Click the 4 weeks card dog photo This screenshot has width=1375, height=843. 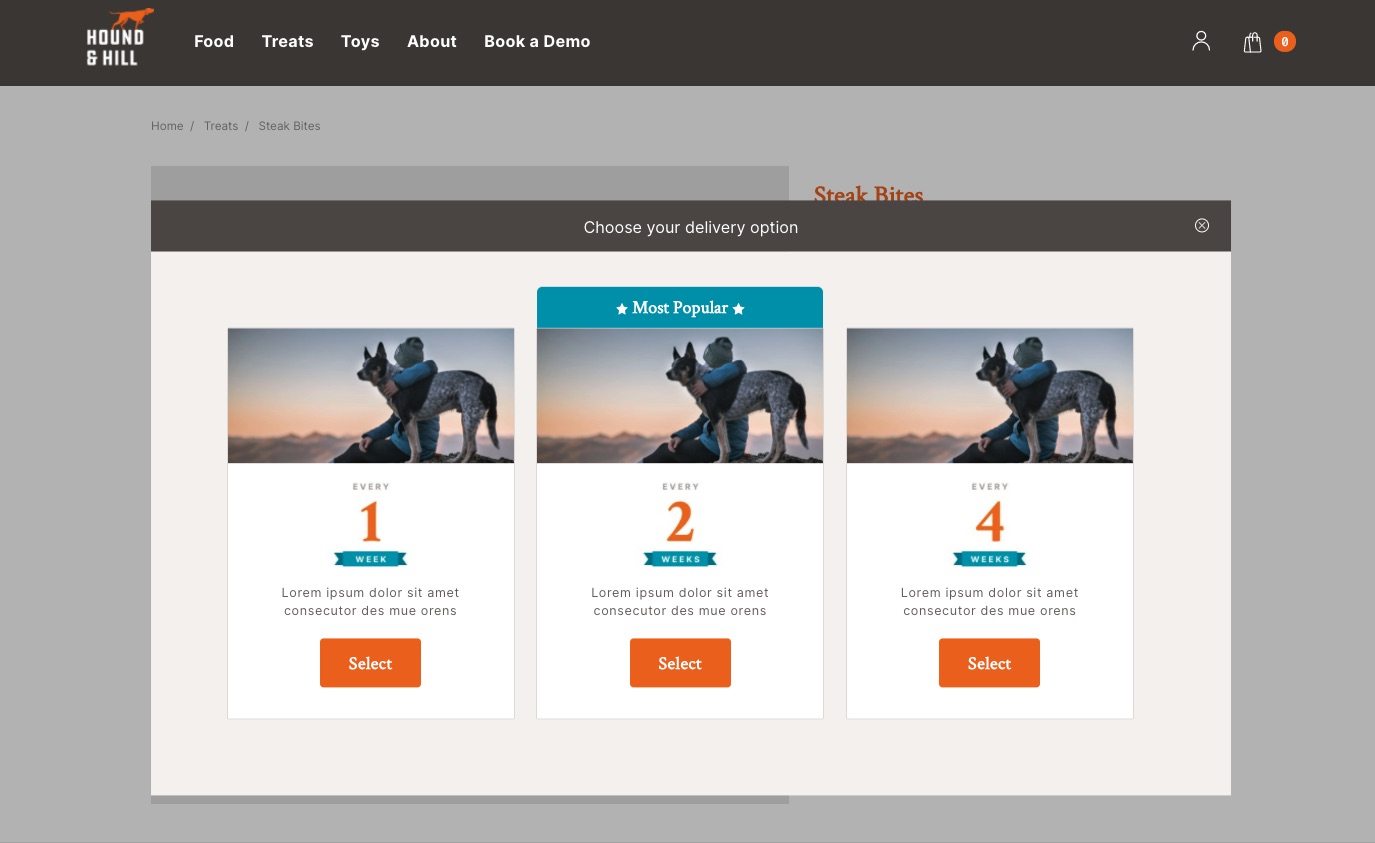tap(989, 396)
